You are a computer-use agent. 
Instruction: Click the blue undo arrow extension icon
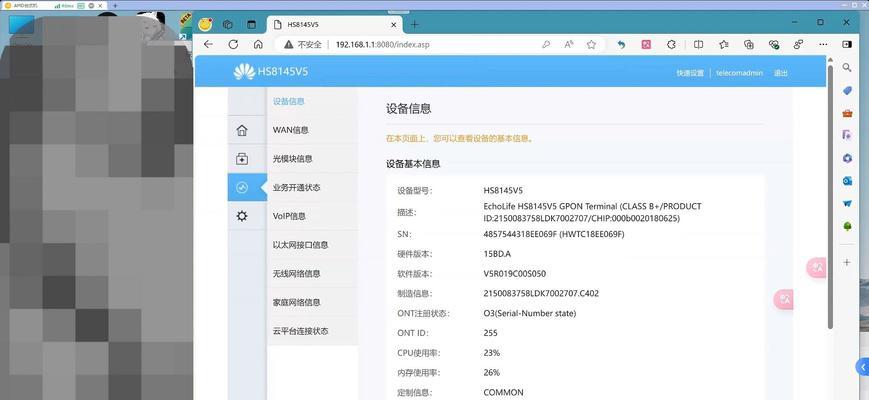coord(621,45)
